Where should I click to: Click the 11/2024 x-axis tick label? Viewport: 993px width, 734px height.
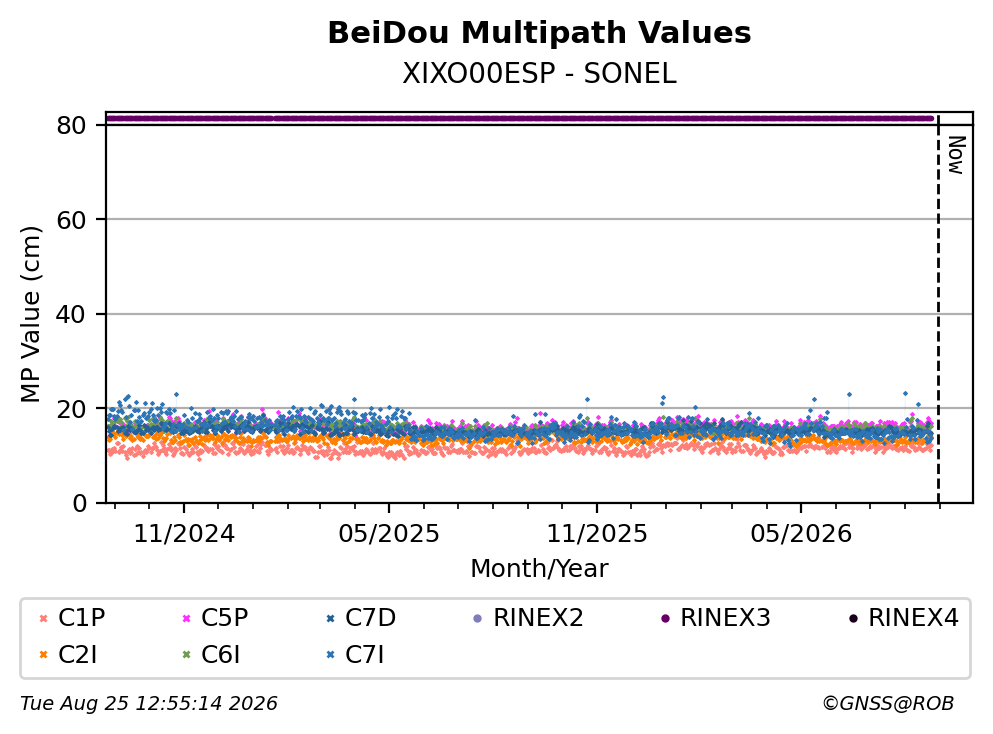point(184,534)
